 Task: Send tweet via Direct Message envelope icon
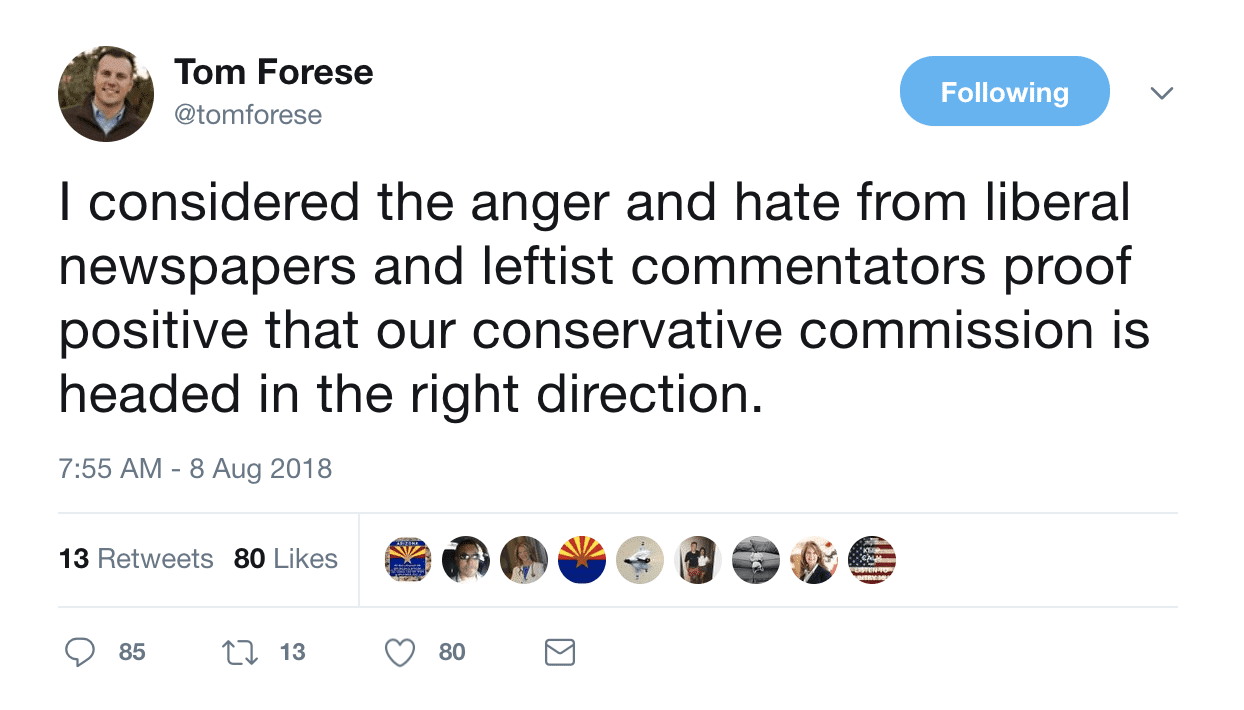click(559, 652)
